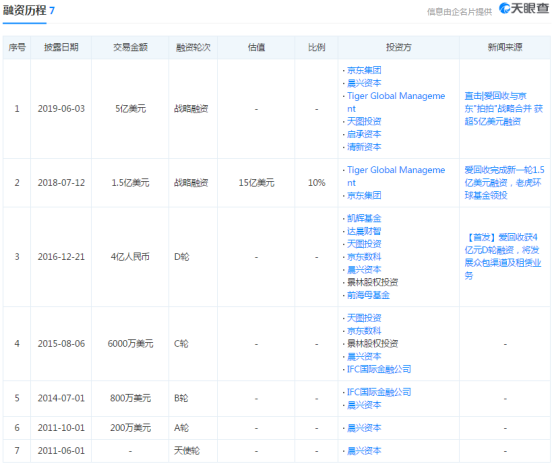Select date cell 2018-07-12
Viewport: 554px width, 469px height.
(61, 183)
